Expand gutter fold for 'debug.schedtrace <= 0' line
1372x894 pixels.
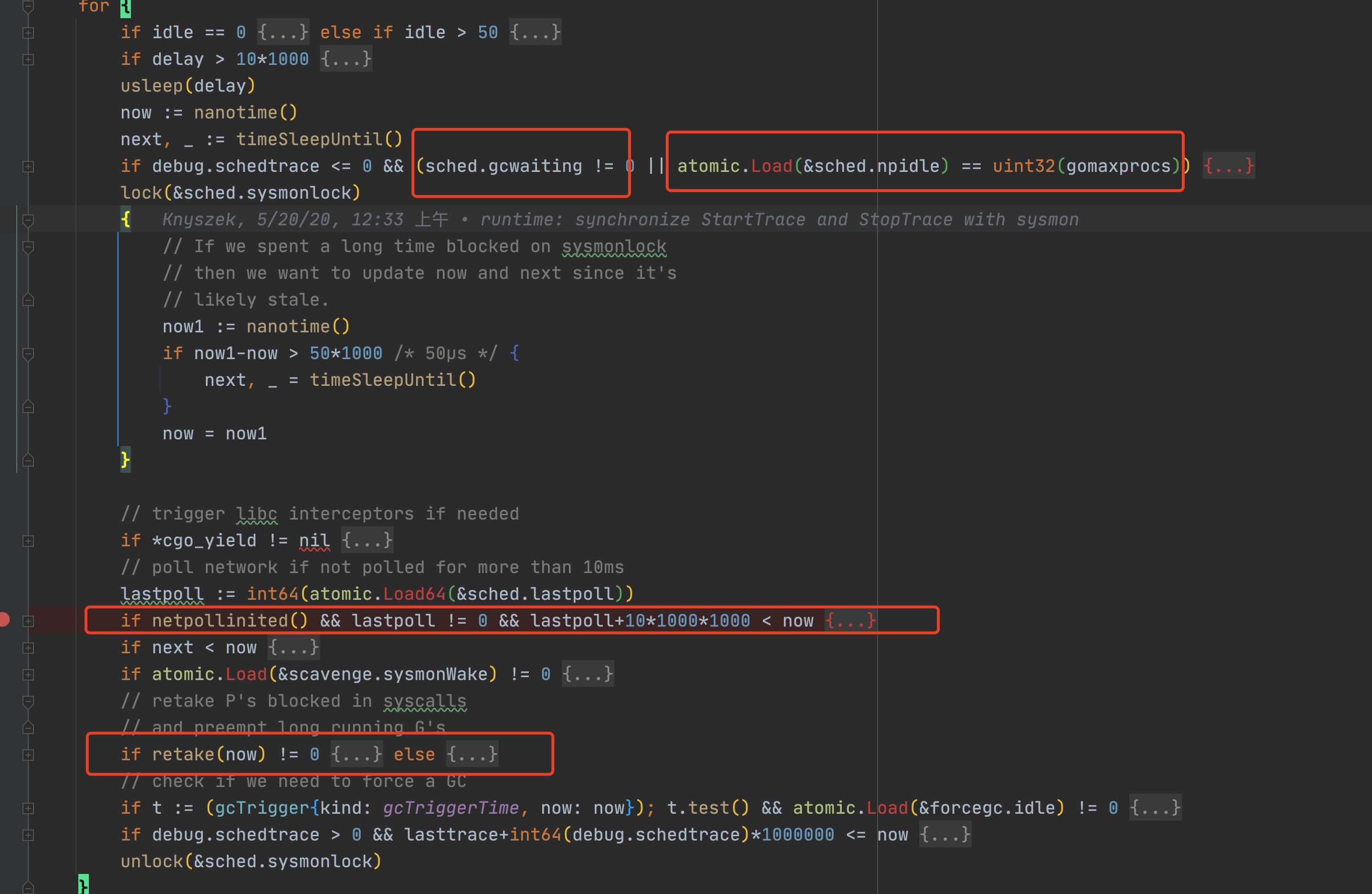coord(28,167)
